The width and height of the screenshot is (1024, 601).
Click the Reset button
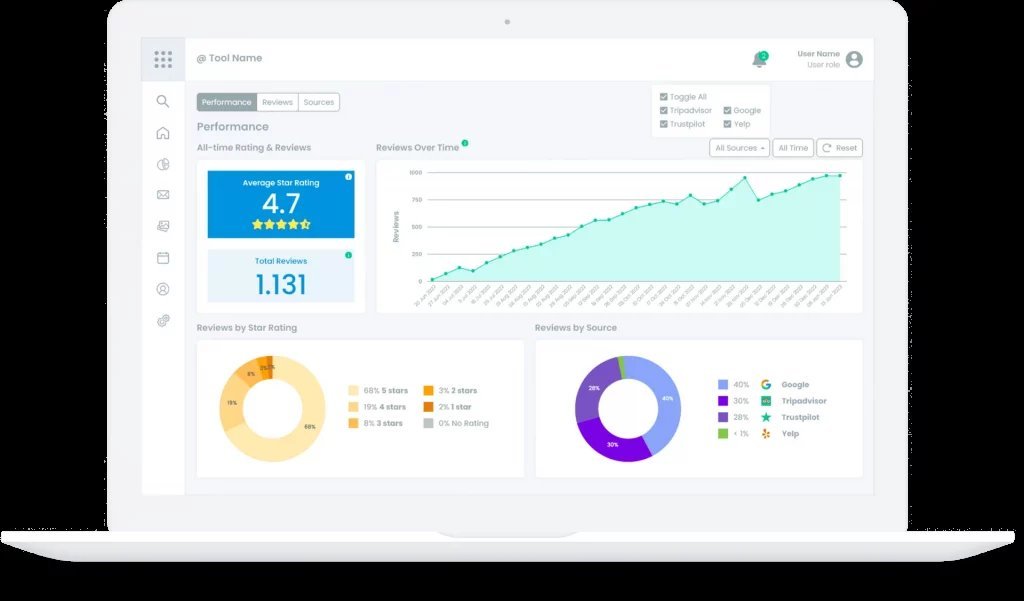point(839,148)
